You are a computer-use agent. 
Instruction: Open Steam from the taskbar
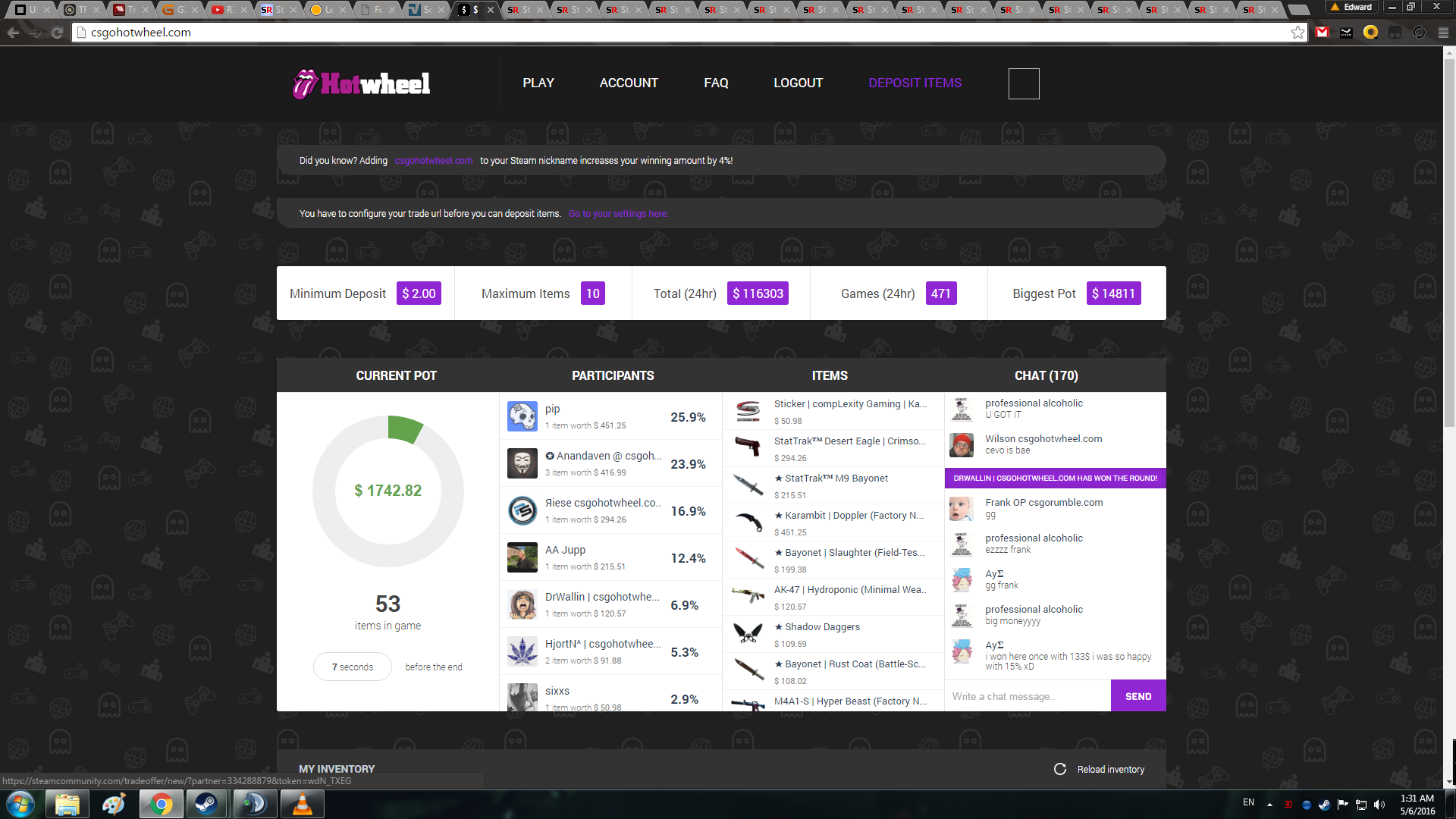(206, 804)
